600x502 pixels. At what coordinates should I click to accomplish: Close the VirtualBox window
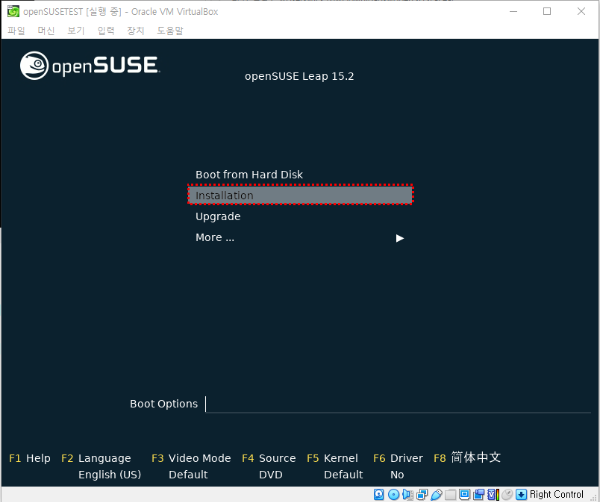tap(581, 11)
